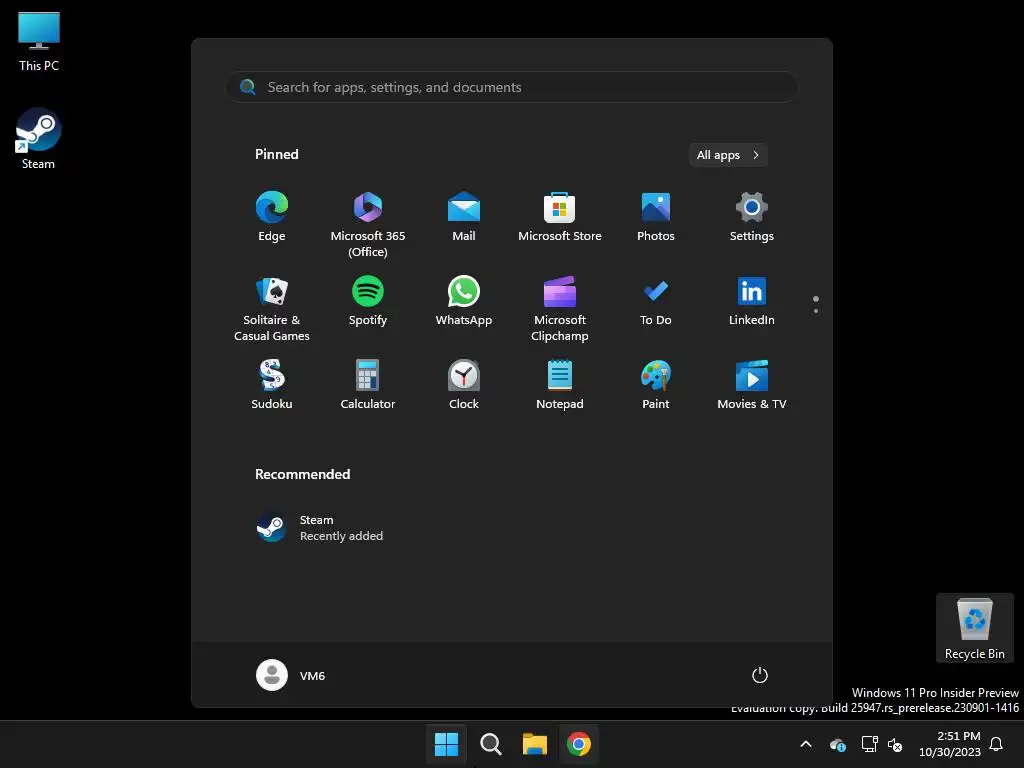Open the power options button
This screenshot has width=1024, height=768.
pyautogui.click(x=760, y=675)
